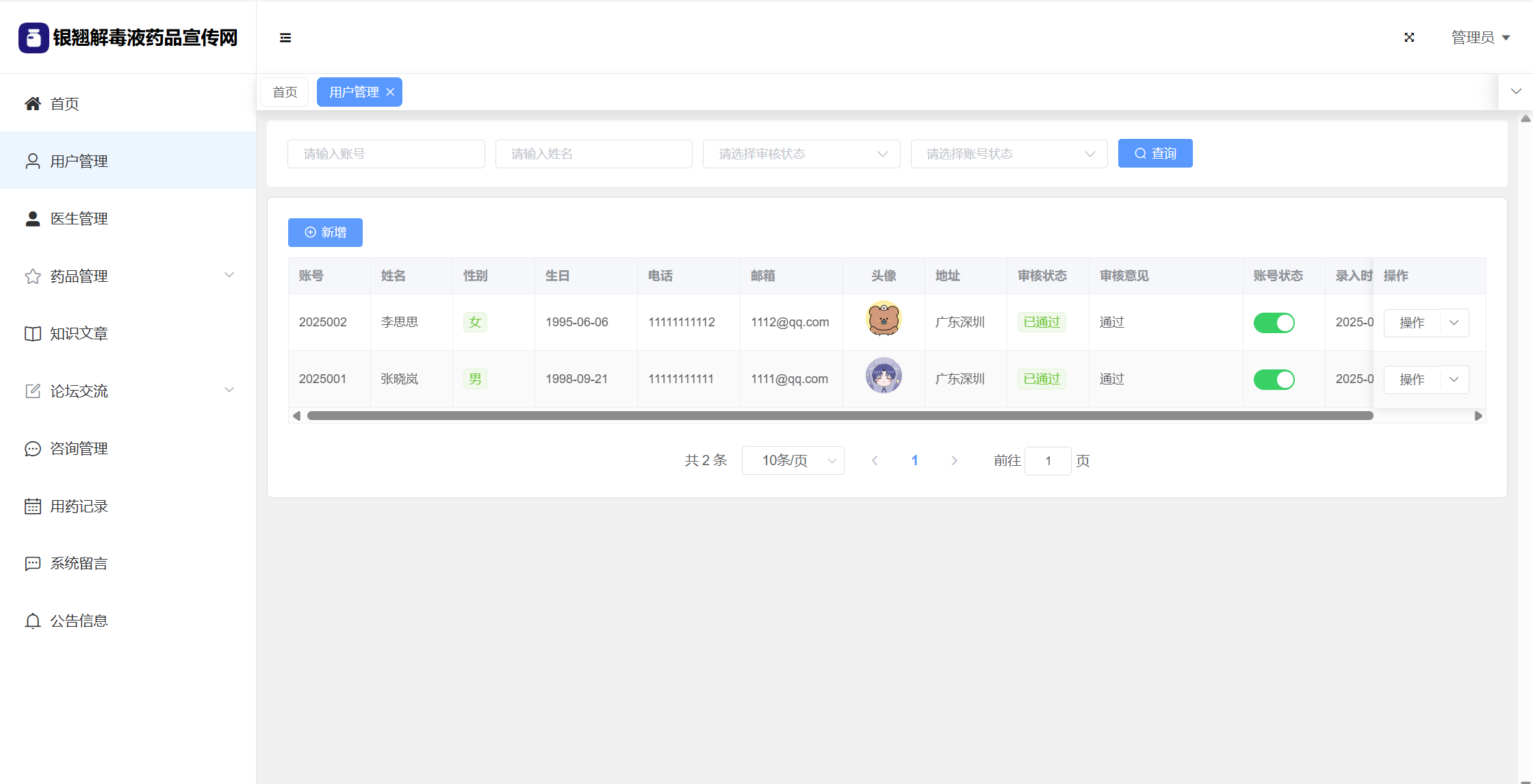Disable account status for 张晓岚
Screen dimensions: 1533x784
(1274, 380)
